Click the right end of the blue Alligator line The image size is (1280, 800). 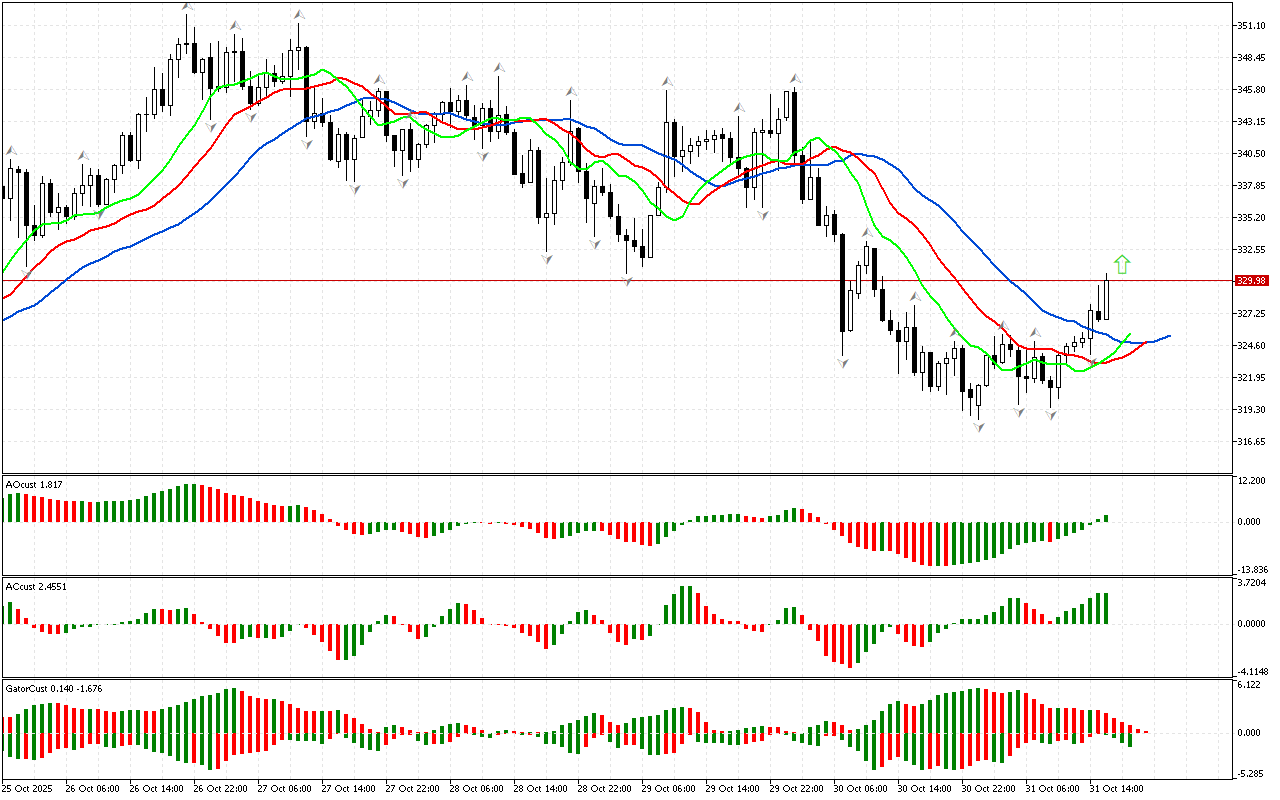tap(1167, 336)
